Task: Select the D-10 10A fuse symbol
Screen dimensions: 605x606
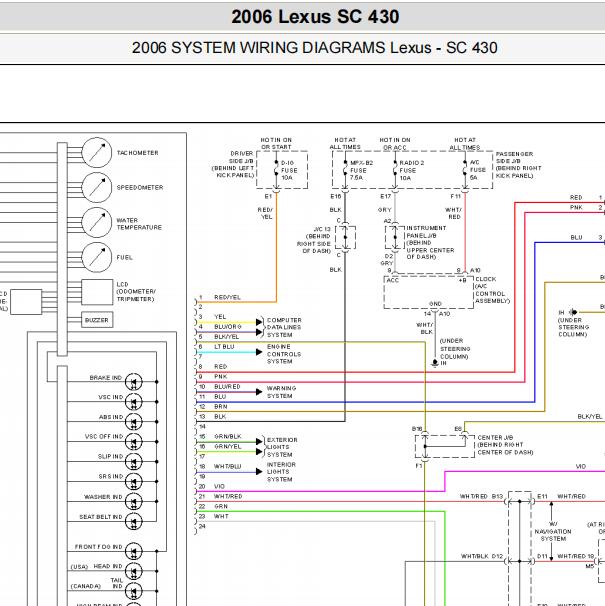Action: click(276, 170)
